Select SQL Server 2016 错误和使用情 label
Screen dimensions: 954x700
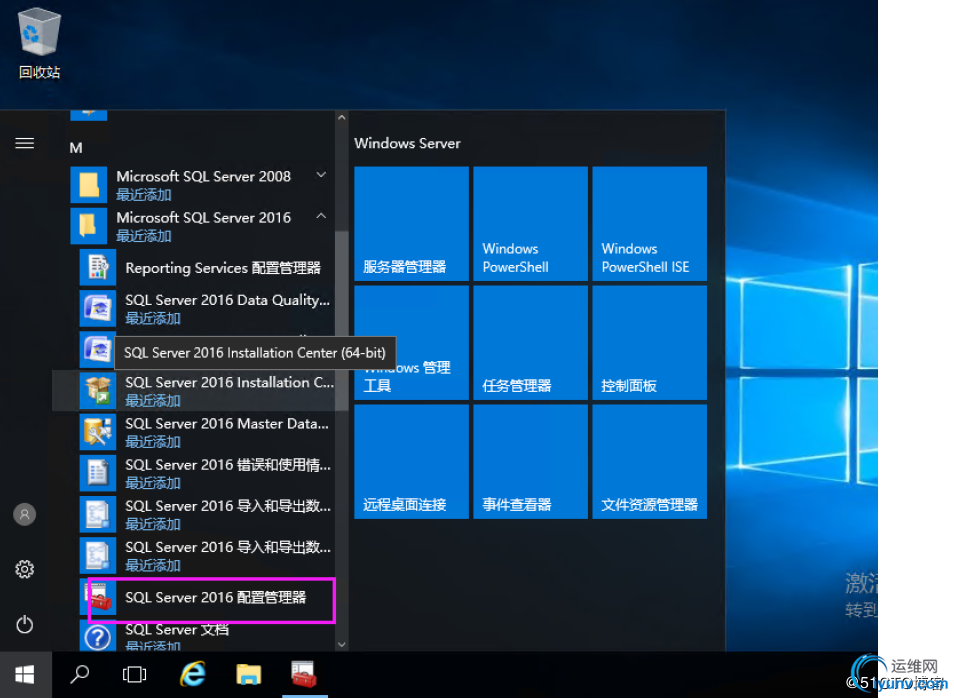pyautogui.click(x=228, y=465)
